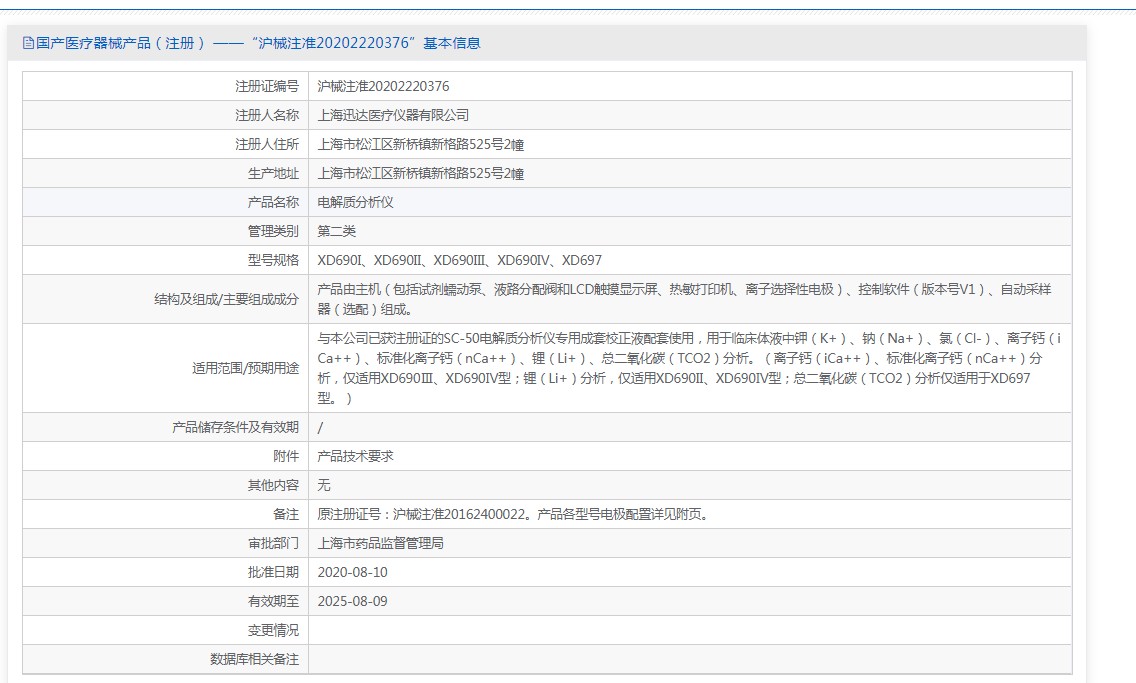Select the company name 上海迅达医疗仪器有限公司

pyautogui.click(x=393, y=115)
